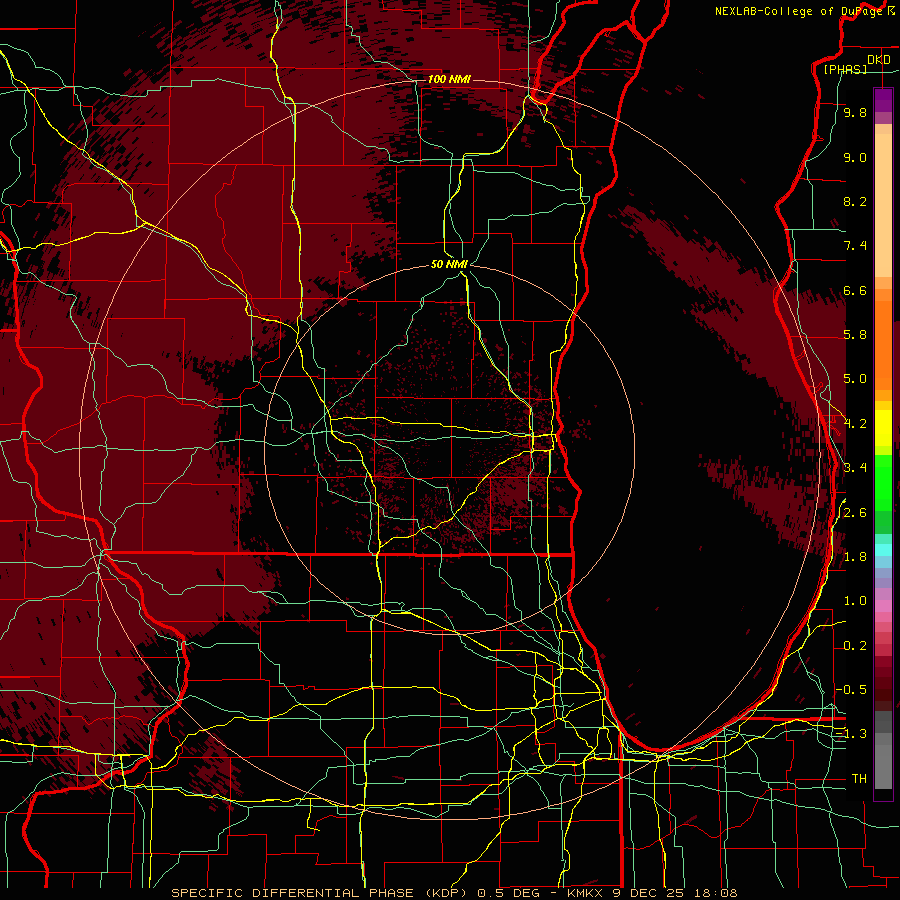Click the 5.0 scale value

(x=855, y=379)
